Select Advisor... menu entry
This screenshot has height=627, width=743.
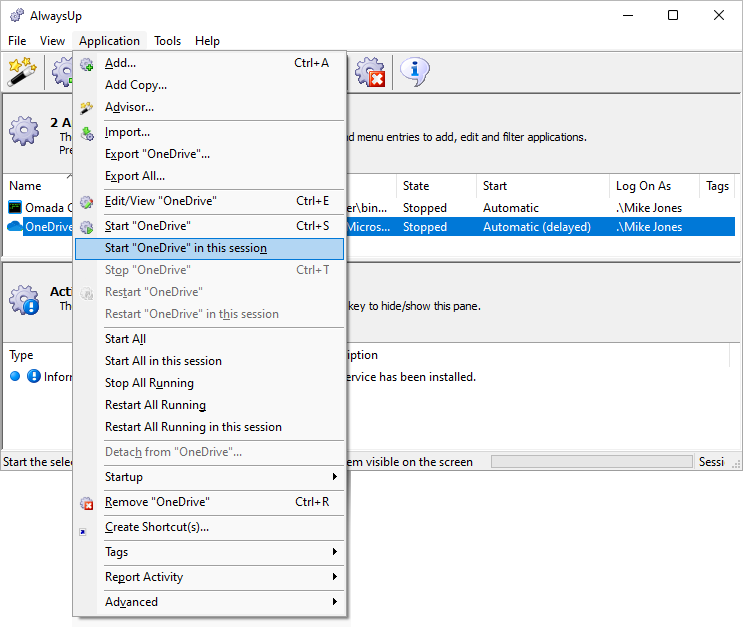[209, 107]
